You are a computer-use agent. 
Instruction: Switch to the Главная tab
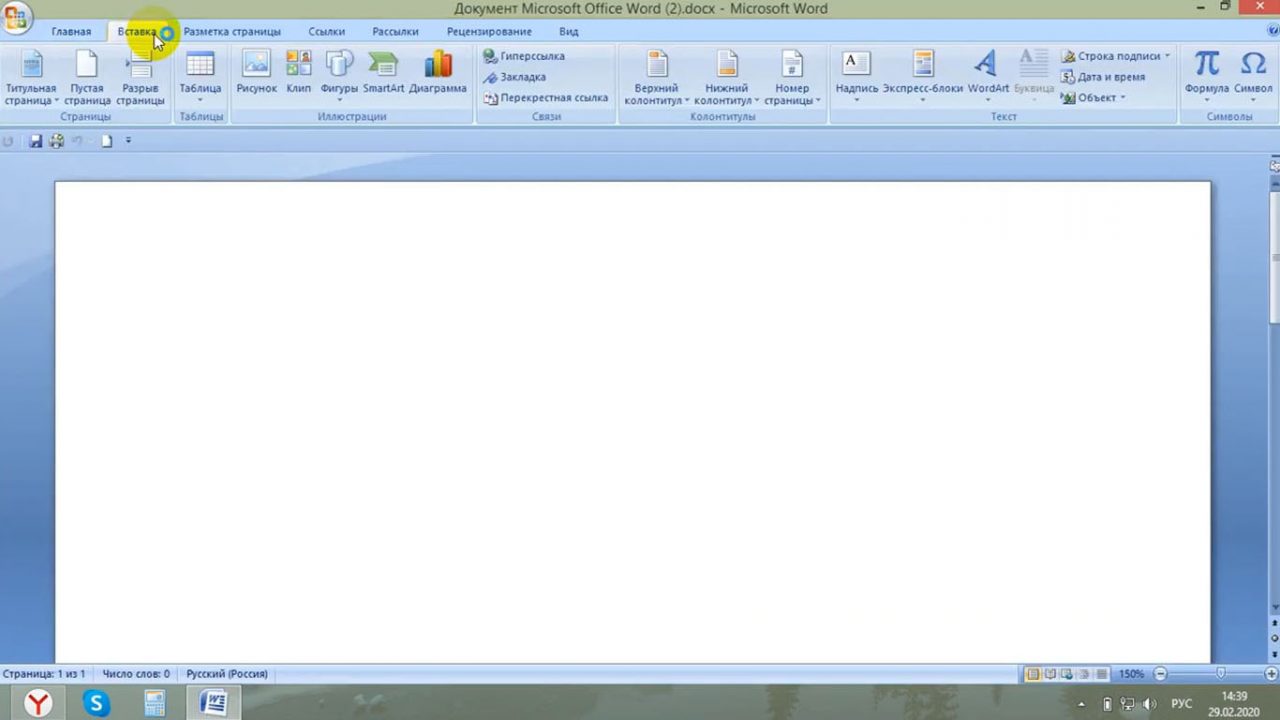pos(71,32)
